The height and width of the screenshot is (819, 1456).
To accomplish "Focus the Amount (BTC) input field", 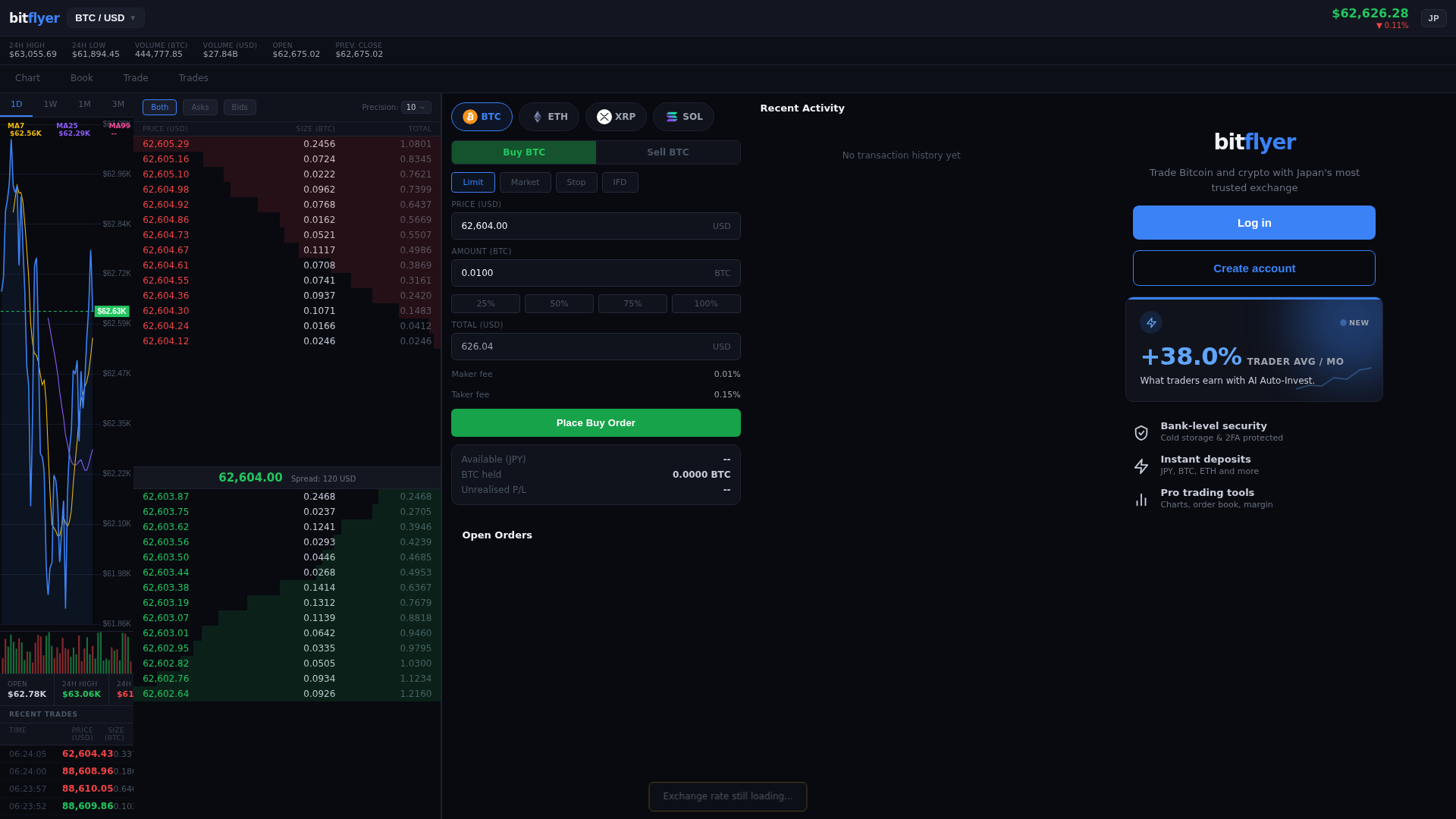I will coord(596,273).
